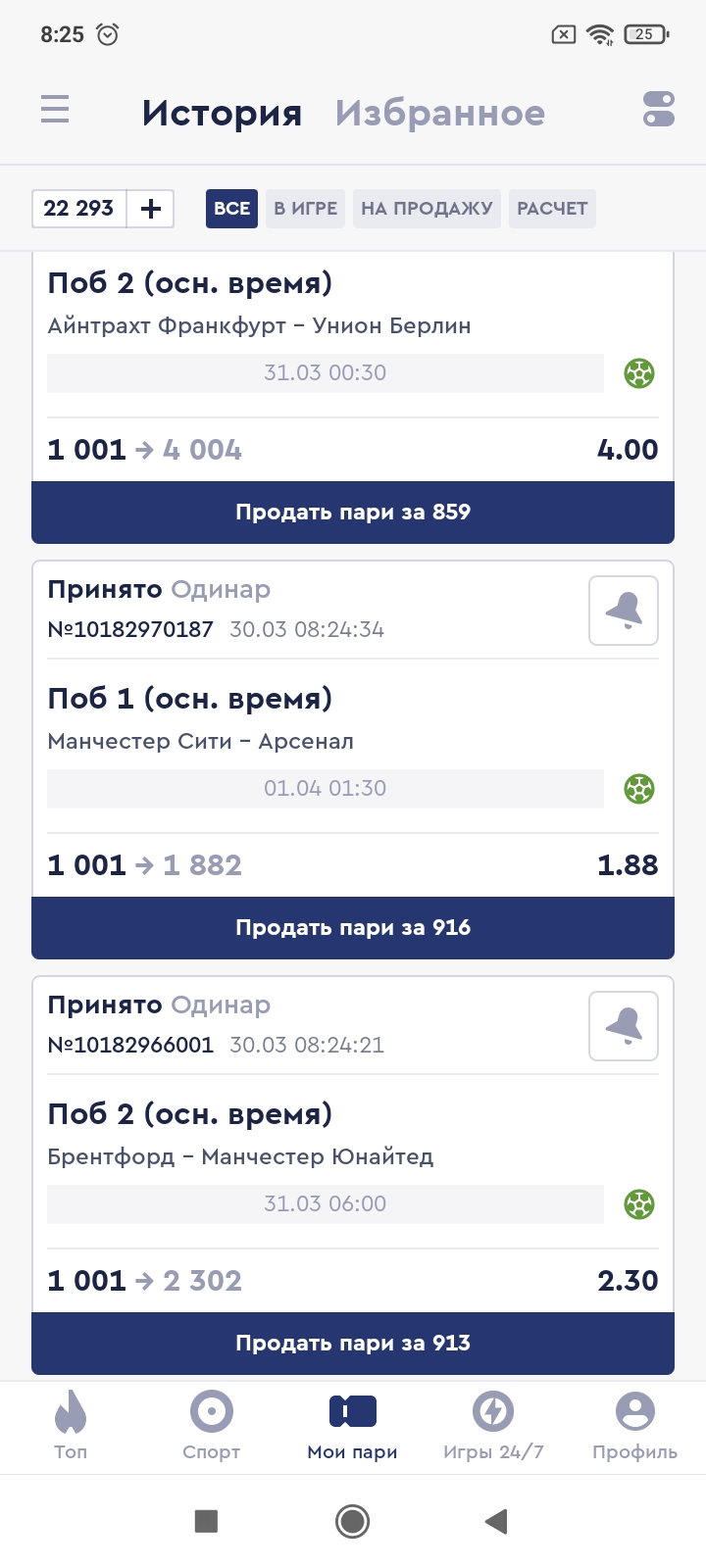Open the История tab
The height and width of the screenshot is (1568, 706).
(x=222, y=114)
